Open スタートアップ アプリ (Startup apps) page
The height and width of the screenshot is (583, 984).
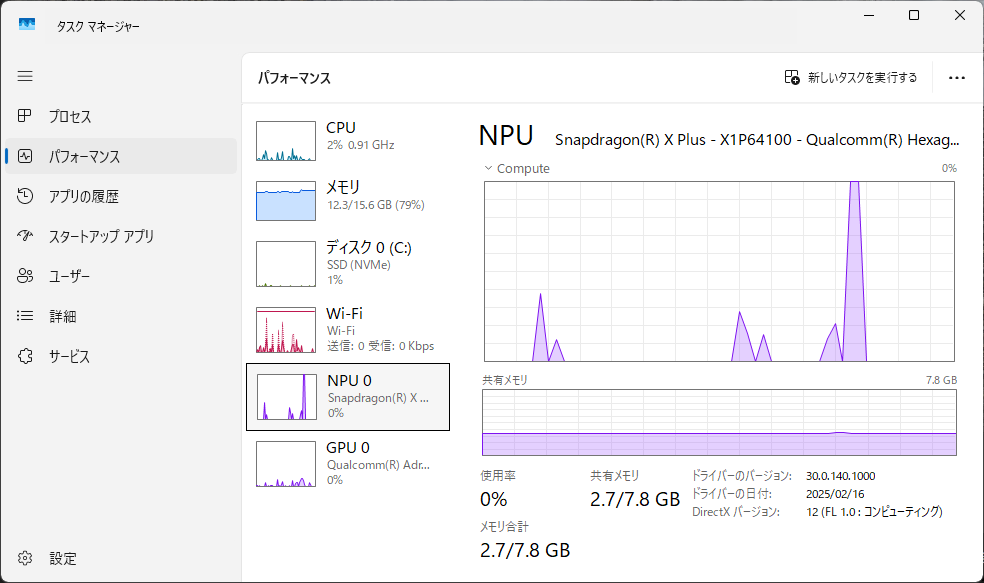[25, 236]
